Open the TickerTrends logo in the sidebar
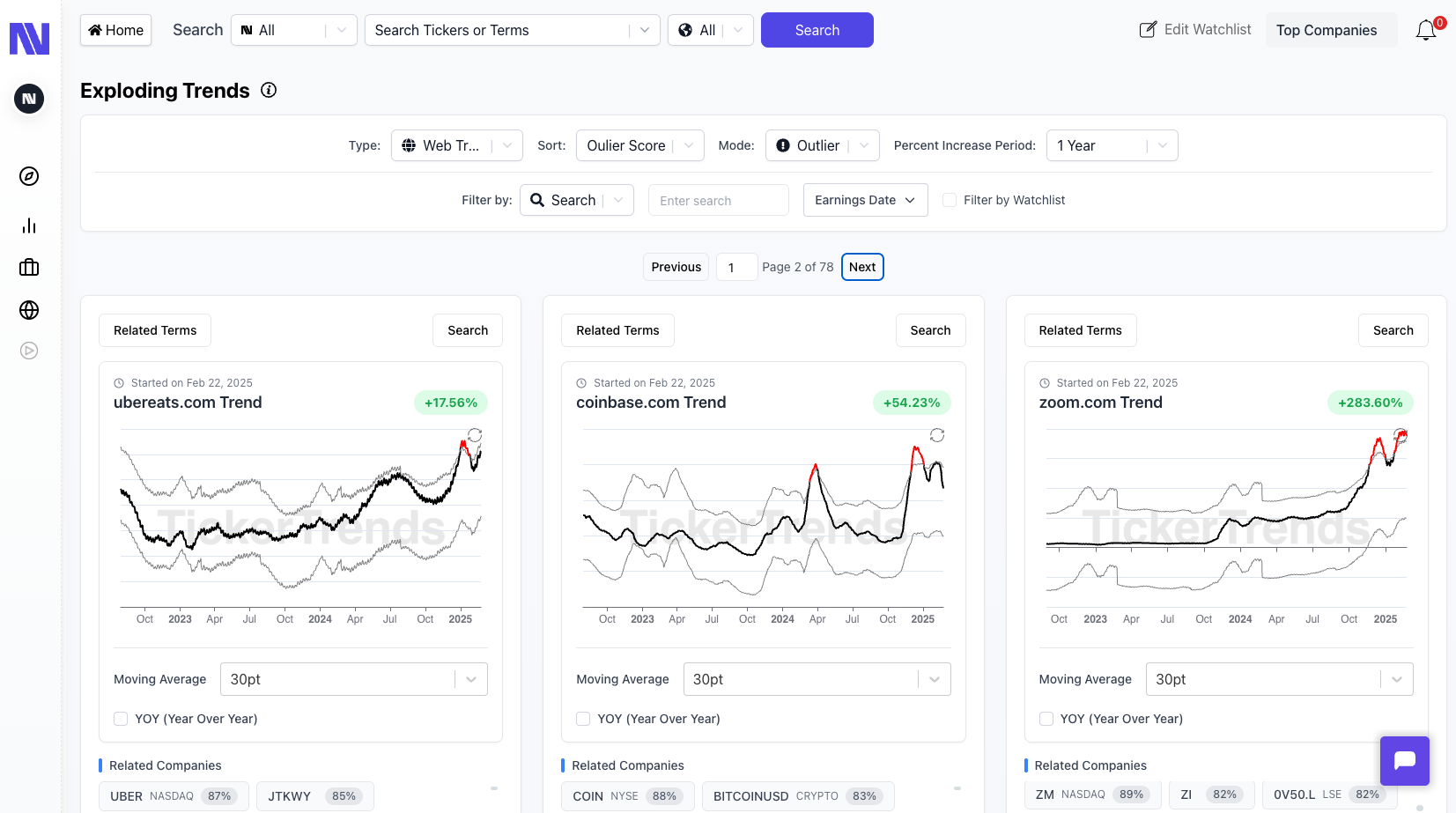Viewport: 1456px width, 813px height. pos(29,39)
